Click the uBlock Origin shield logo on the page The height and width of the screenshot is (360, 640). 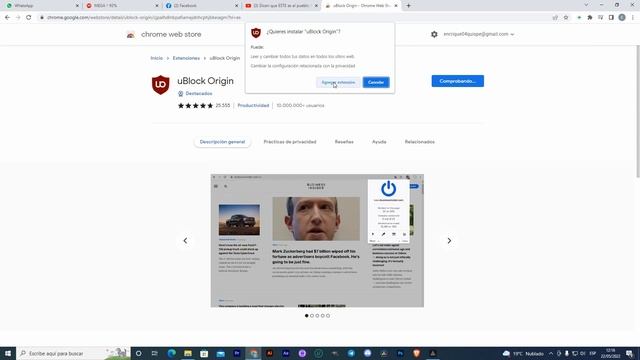pyautogui.click(x=160, y=85)
